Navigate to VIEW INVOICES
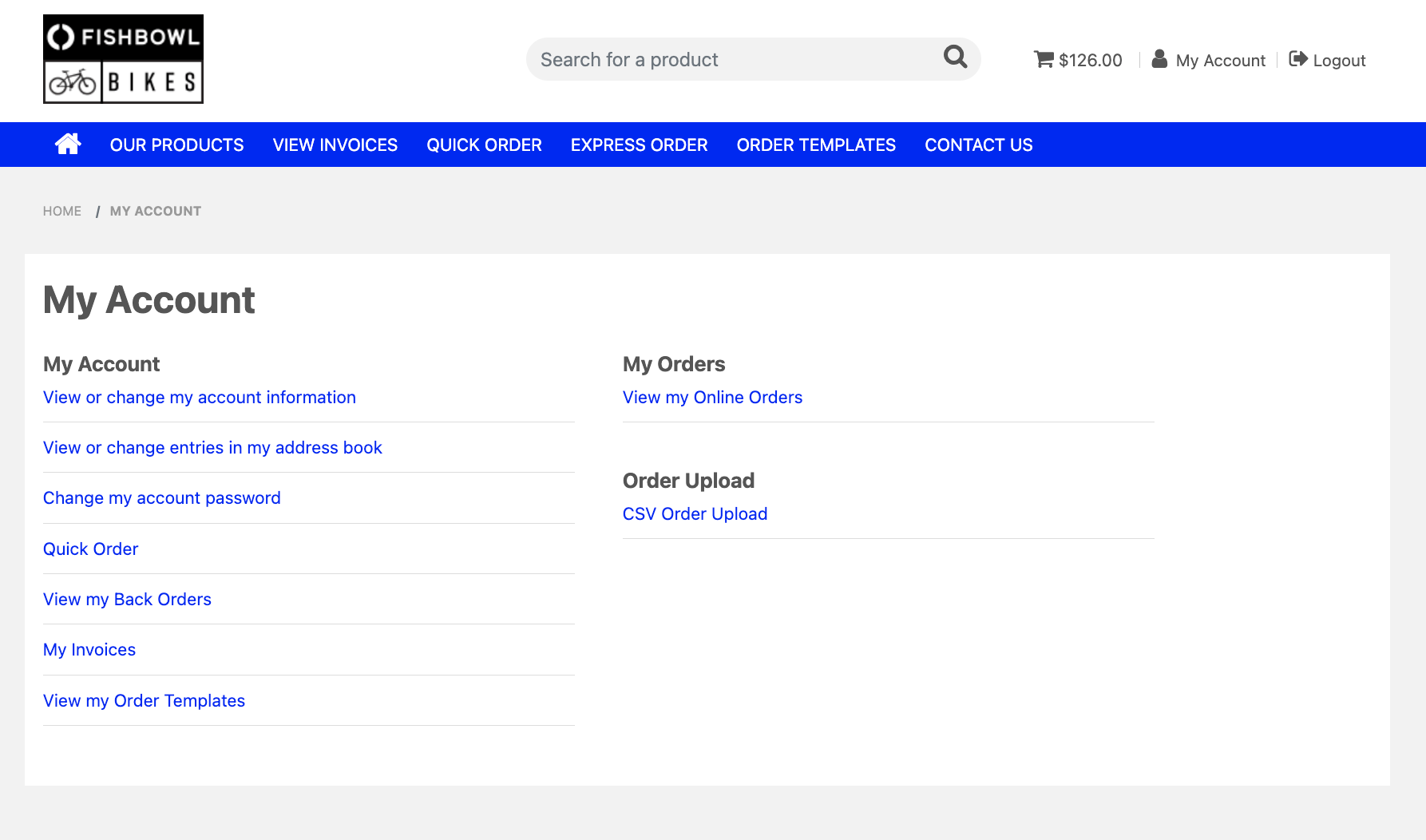 (x=335, y=145)
